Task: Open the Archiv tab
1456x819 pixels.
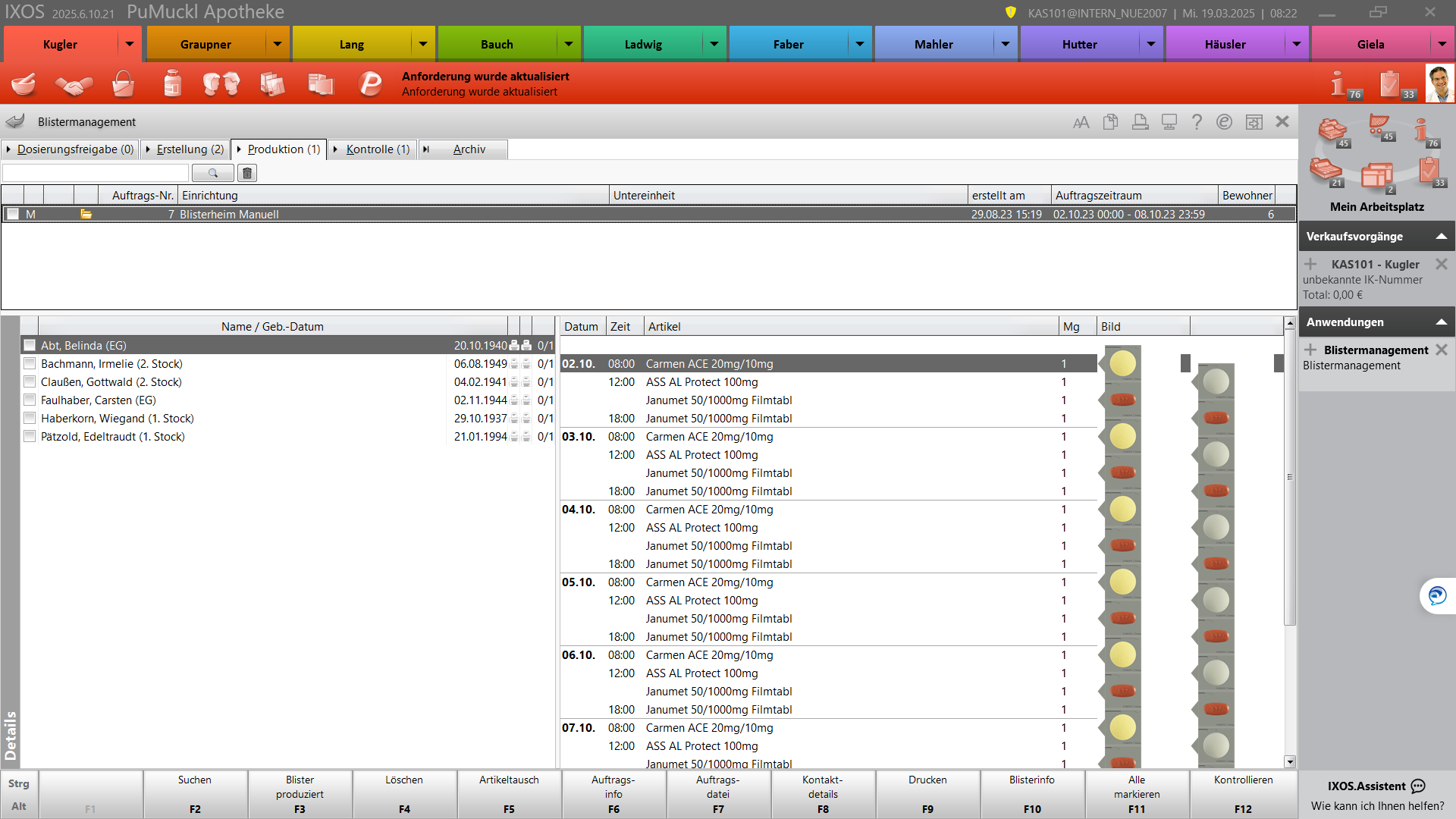Action: [469, 149]
